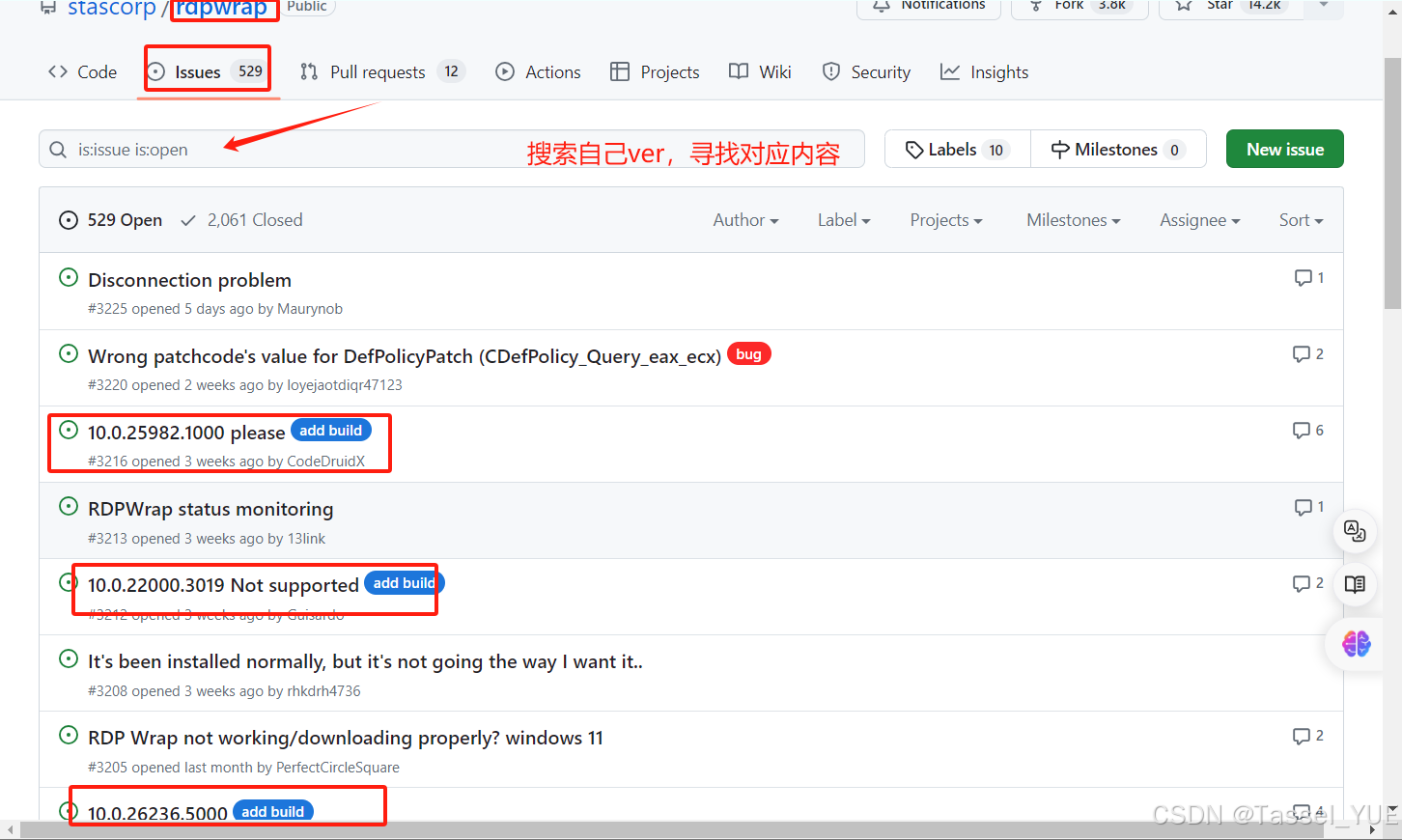The image size is (1402, 840).
Task: Open the Sort dropdown
Action: coord(1301,220)
